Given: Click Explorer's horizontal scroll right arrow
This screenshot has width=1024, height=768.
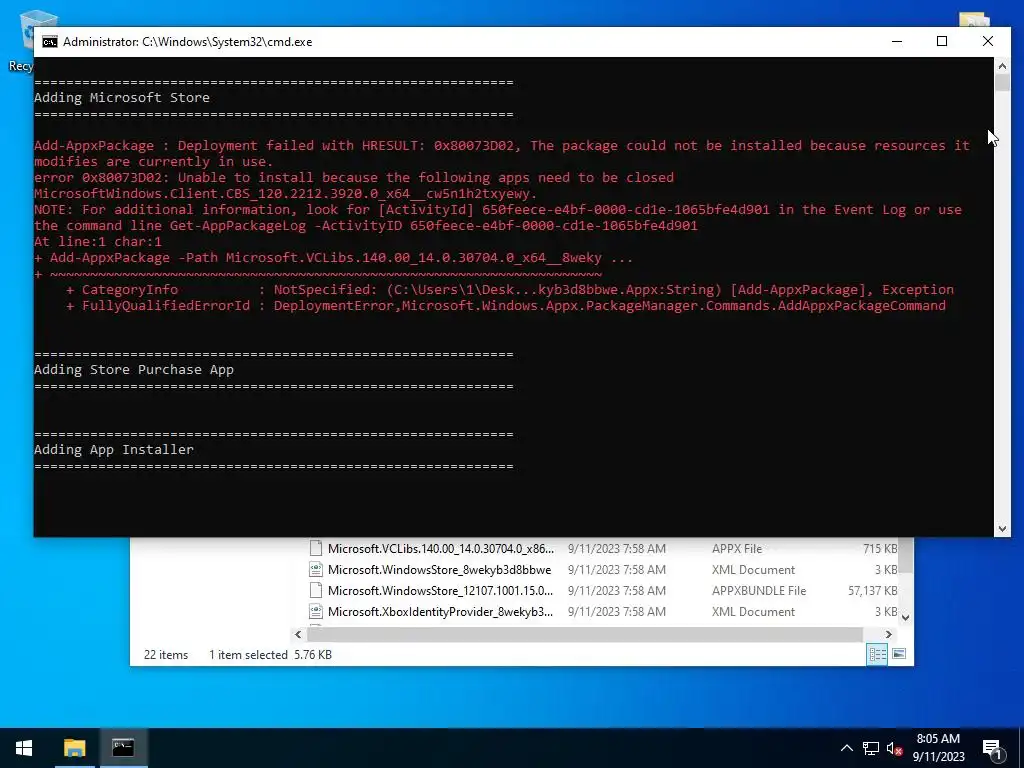Looking at the screenshot, I should 888,634.
